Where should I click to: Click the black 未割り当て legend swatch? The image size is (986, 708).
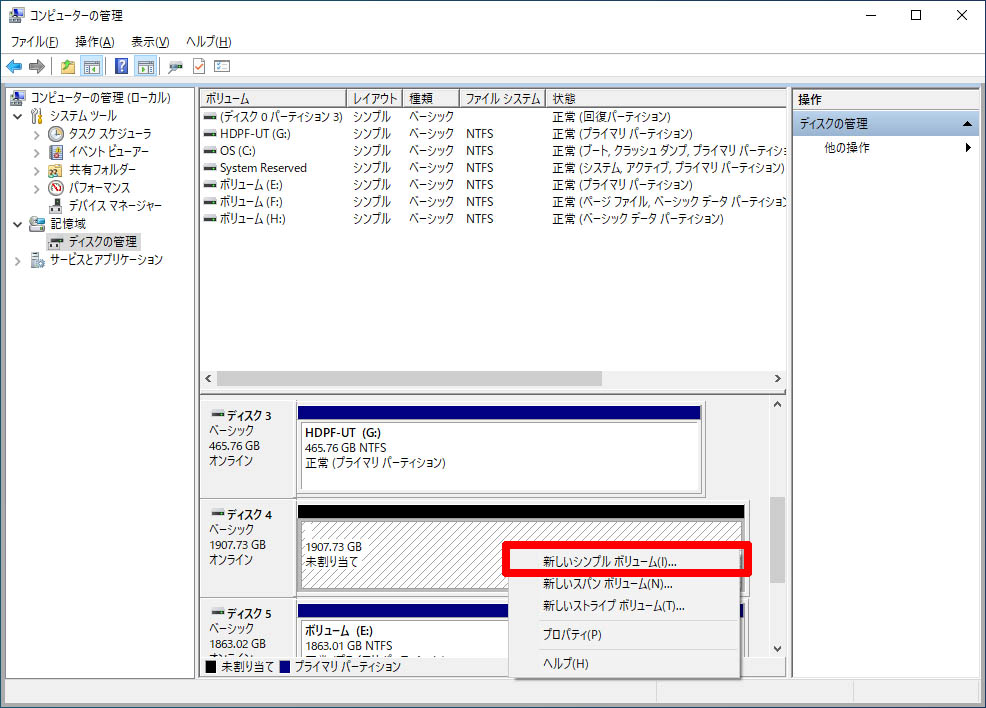(211, 667)
